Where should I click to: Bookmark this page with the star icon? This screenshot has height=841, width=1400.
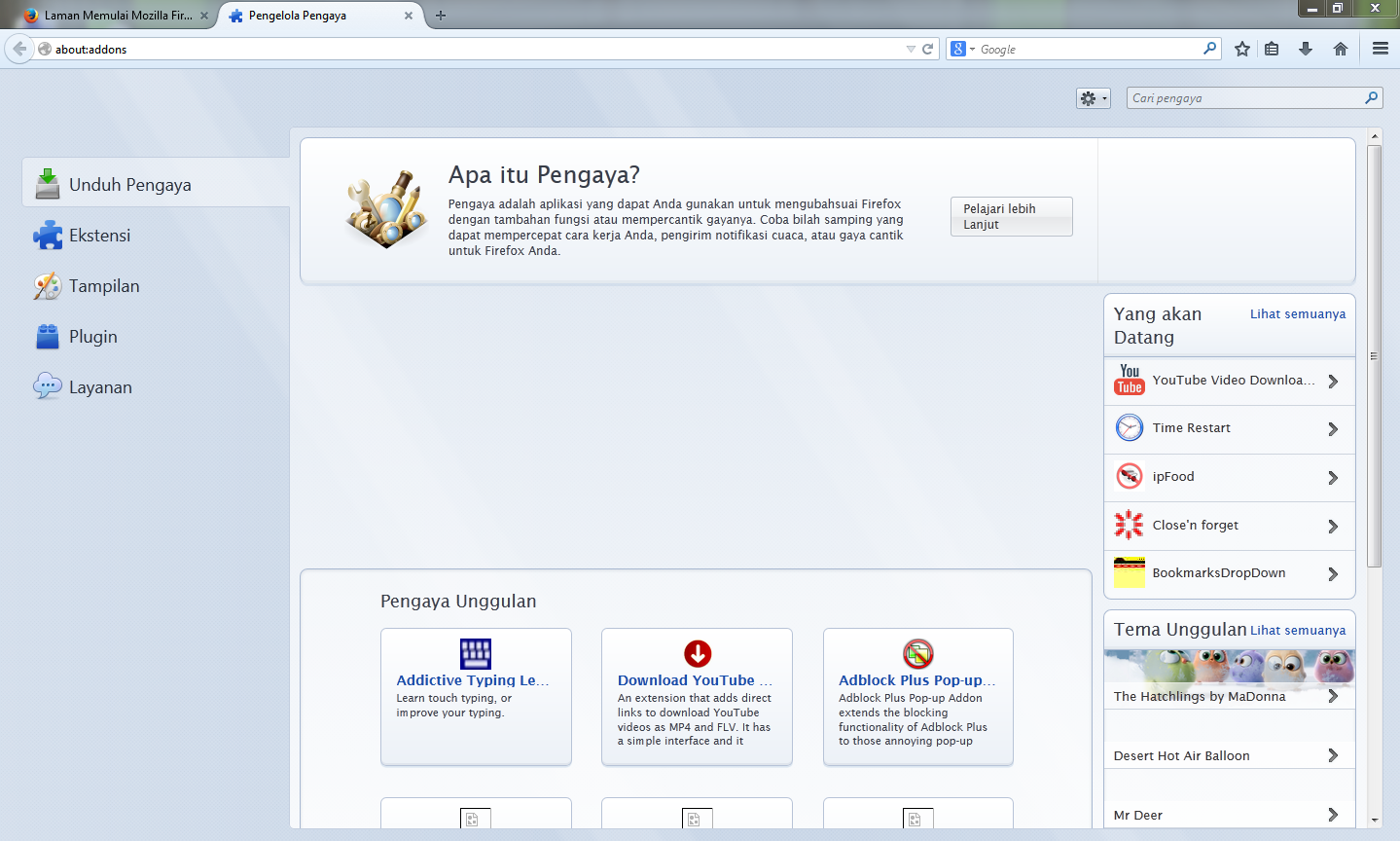click(x=1242, y=49)
